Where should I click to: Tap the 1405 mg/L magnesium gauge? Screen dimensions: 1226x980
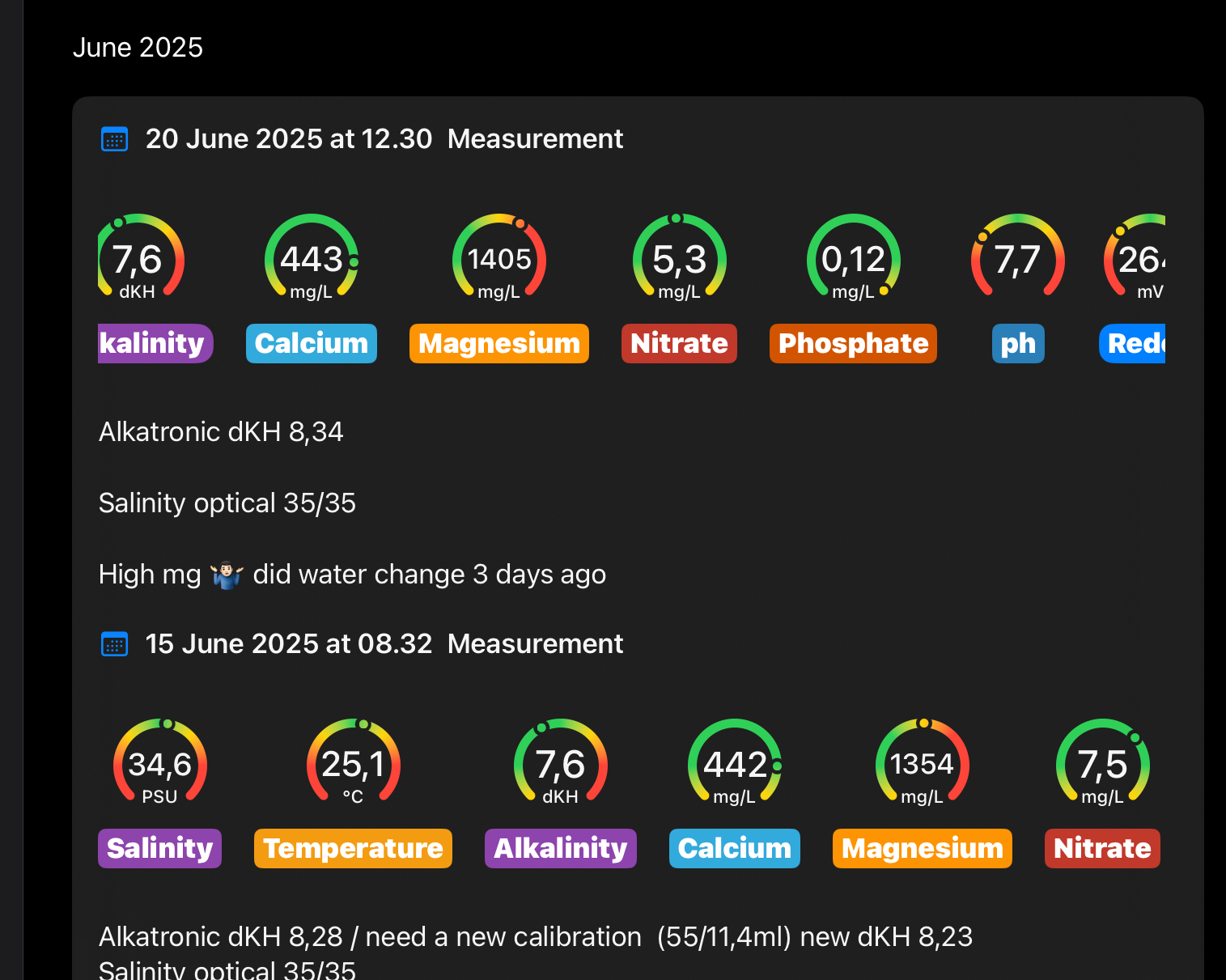[x=499, y=260]
